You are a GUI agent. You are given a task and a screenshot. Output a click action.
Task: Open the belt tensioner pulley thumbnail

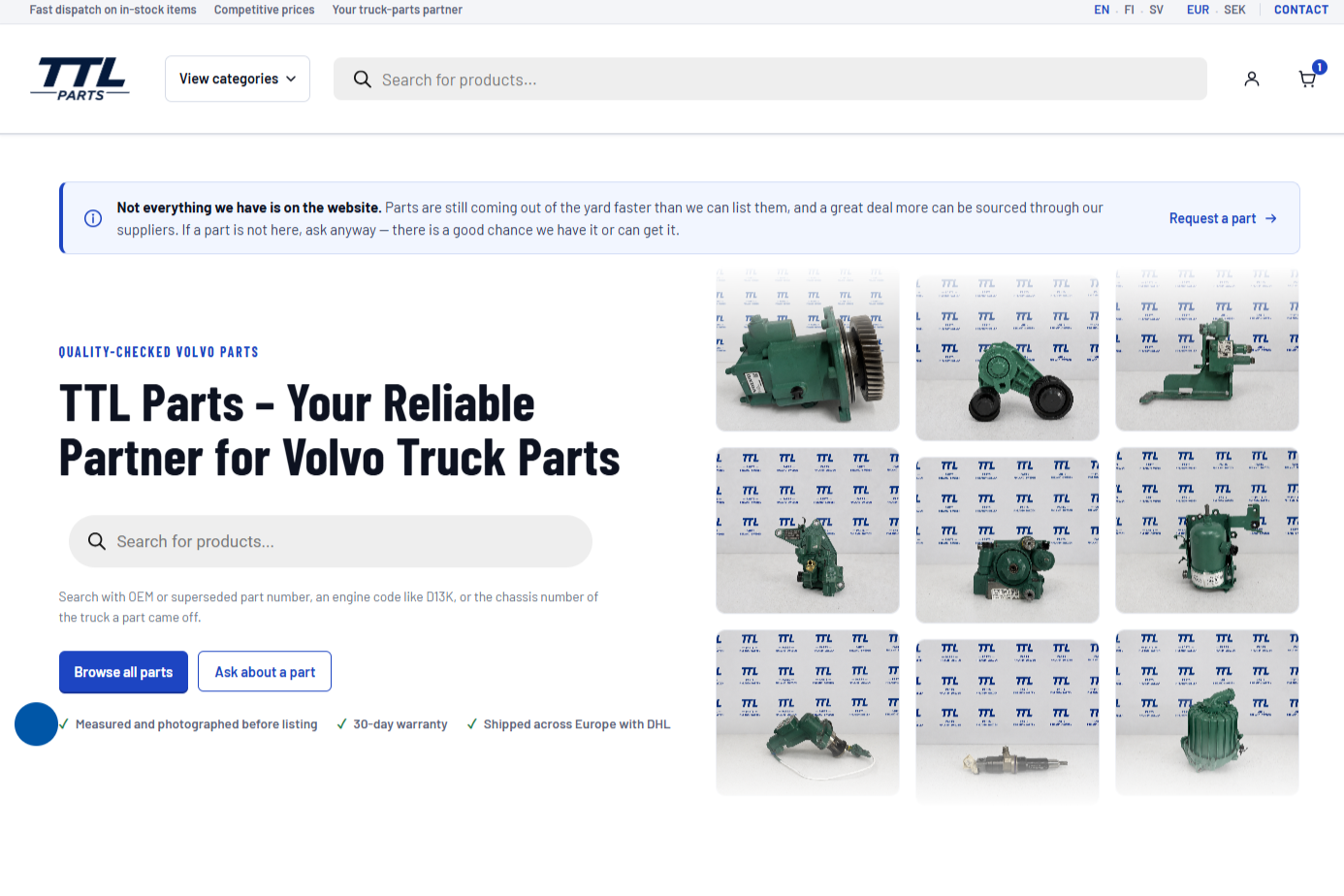[x=1008, y=358]
